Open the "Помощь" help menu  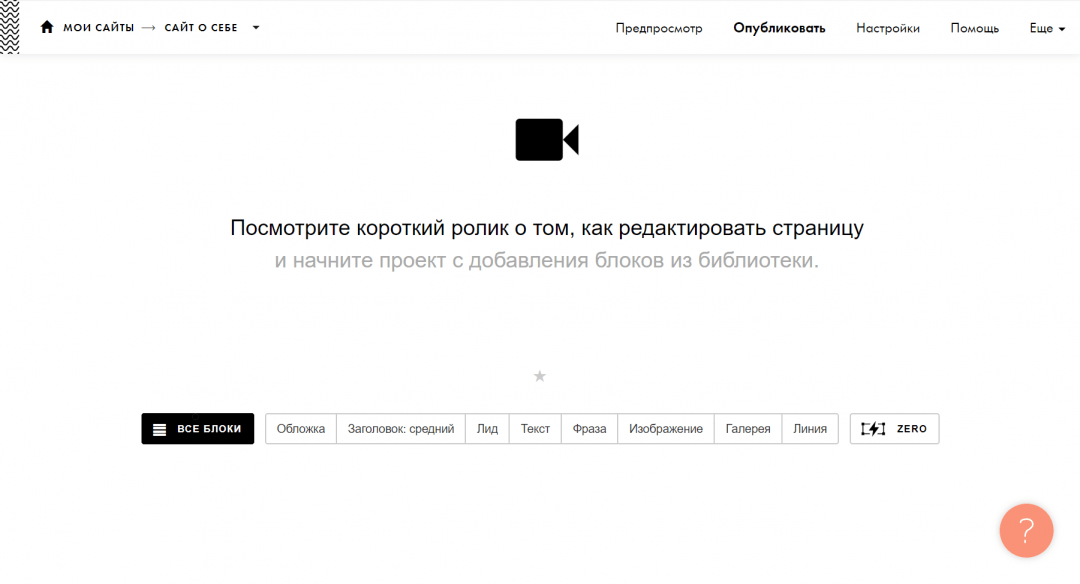coord(974,28)
